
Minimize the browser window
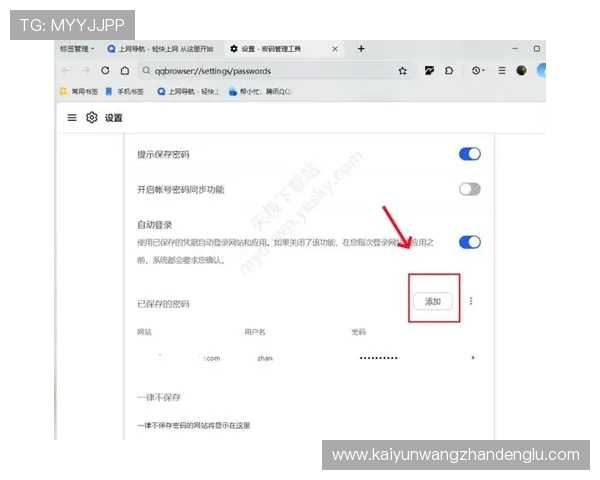[515, 49]
